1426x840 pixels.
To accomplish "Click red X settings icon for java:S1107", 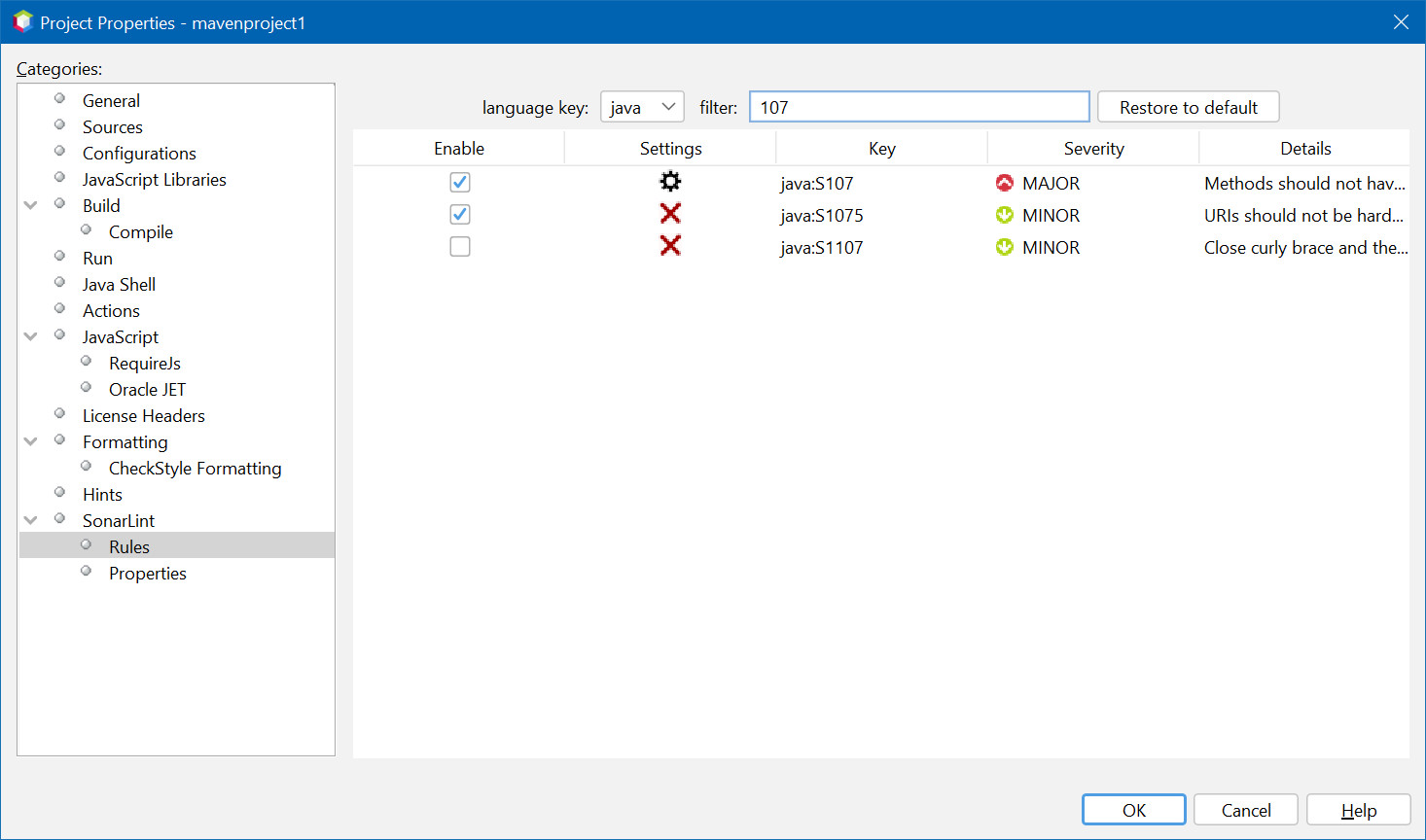I will [x=670, y=246].
